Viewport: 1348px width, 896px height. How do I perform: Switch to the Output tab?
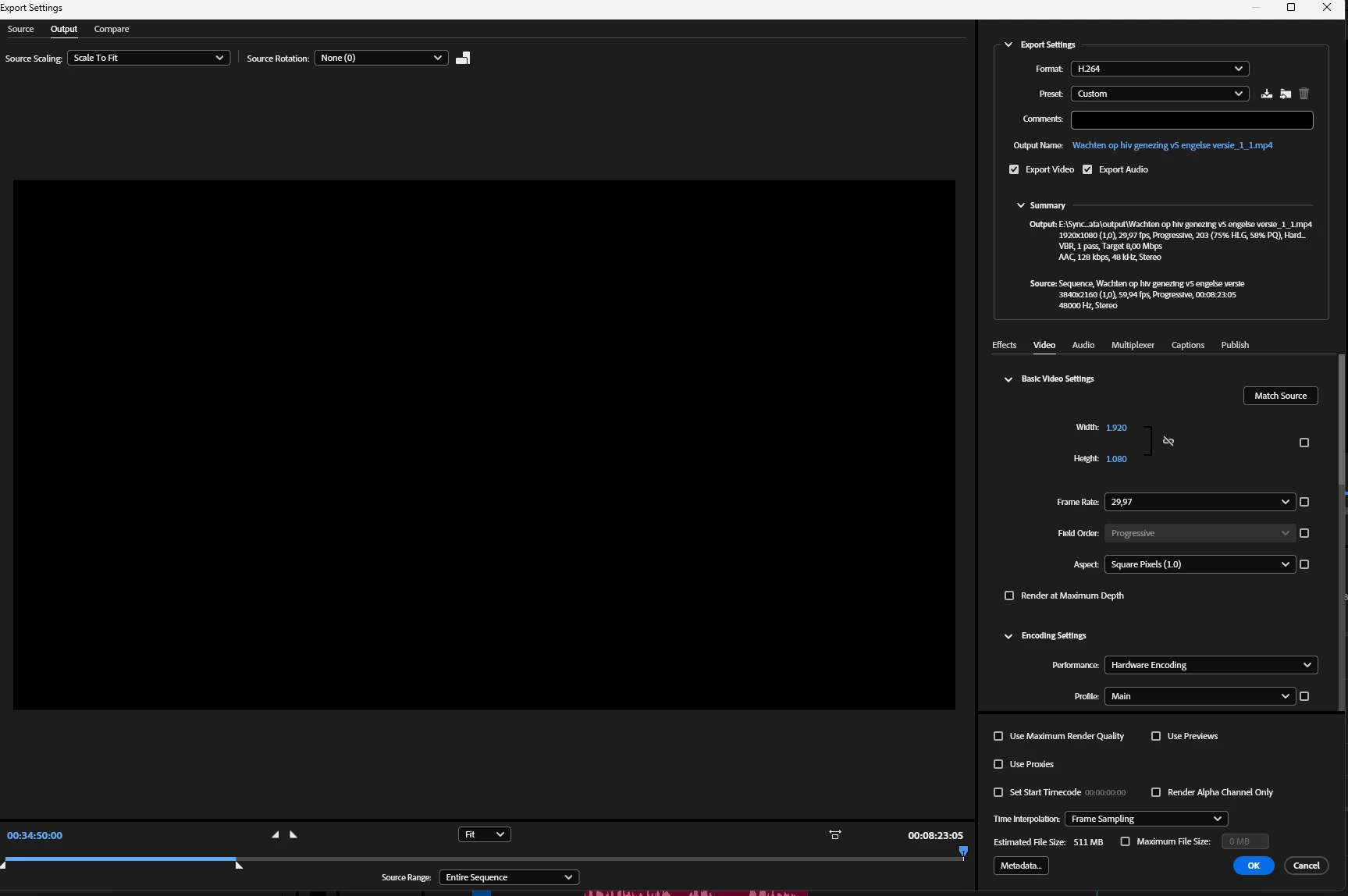tap(64, 29)
